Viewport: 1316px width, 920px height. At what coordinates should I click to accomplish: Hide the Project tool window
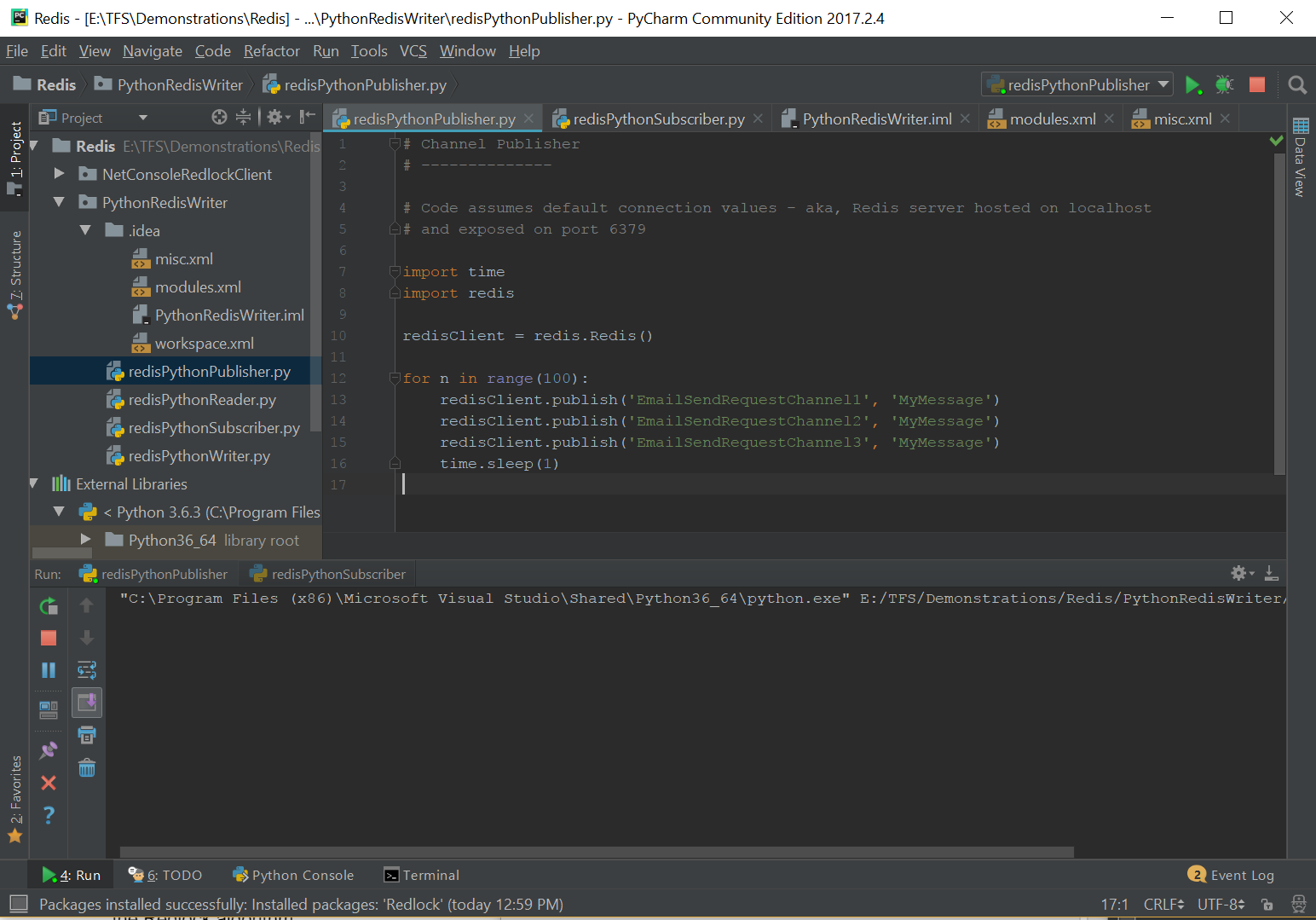(x=308, y=117)
